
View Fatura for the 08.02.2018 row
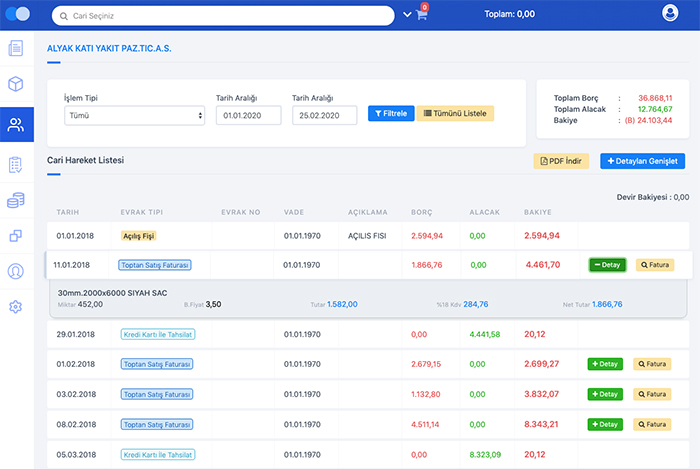pos(652,424)
